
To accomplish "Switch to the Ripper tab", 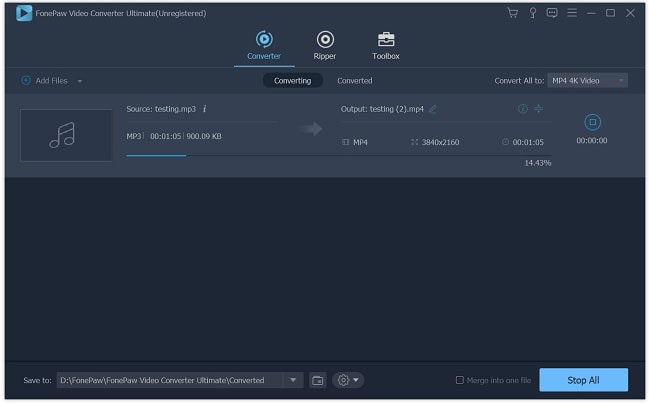I will pyautogui.click(x=325, y=46).
